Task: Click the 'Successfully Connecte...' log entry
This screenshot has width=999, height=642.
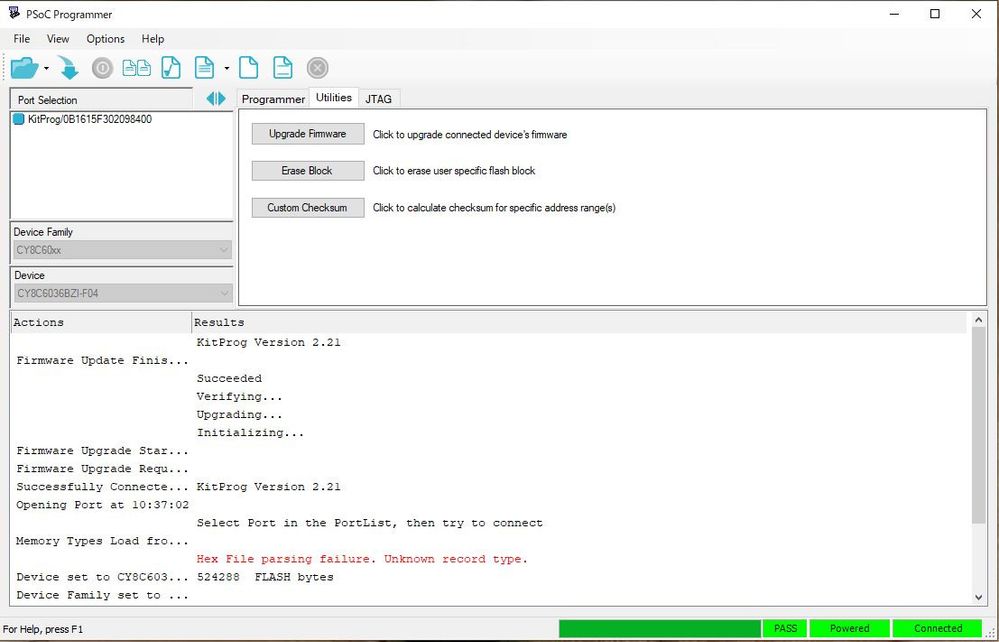Action: point(103,487)
